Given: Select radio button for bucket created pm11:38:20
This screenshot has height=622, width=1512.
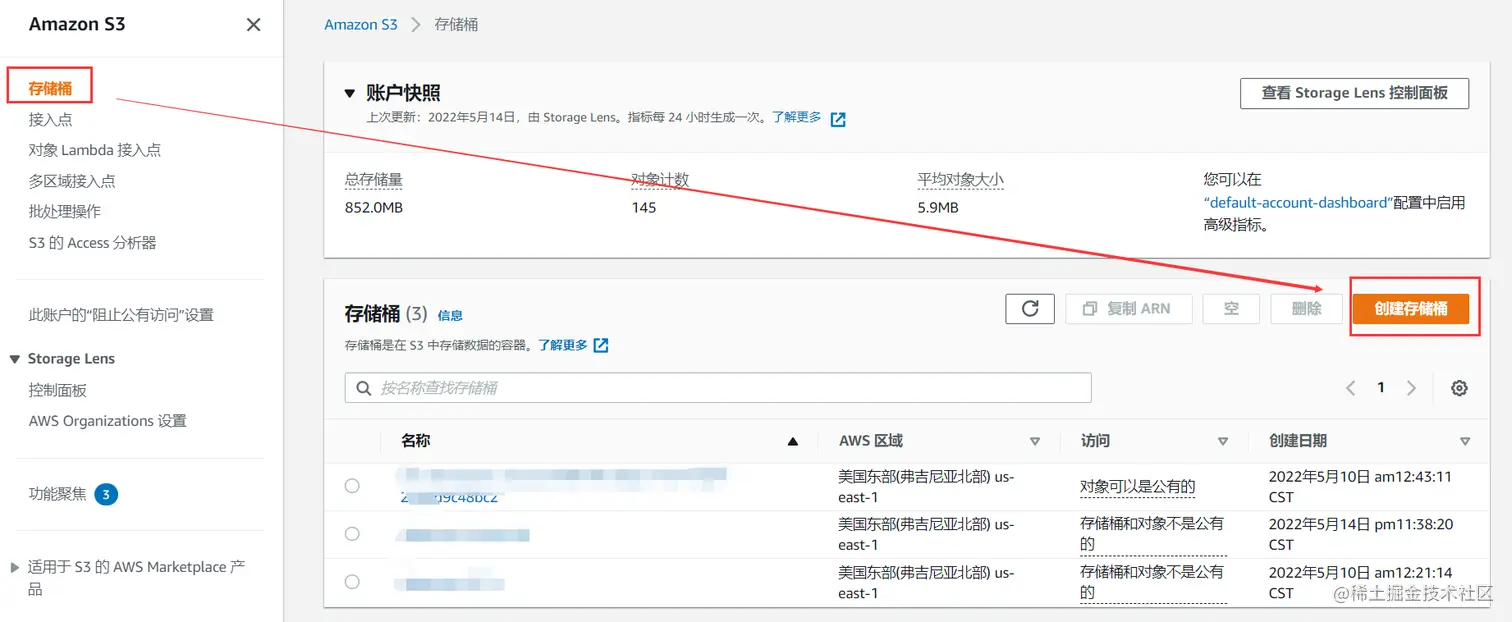Looking at the screenshot, I should coord(352,534).
